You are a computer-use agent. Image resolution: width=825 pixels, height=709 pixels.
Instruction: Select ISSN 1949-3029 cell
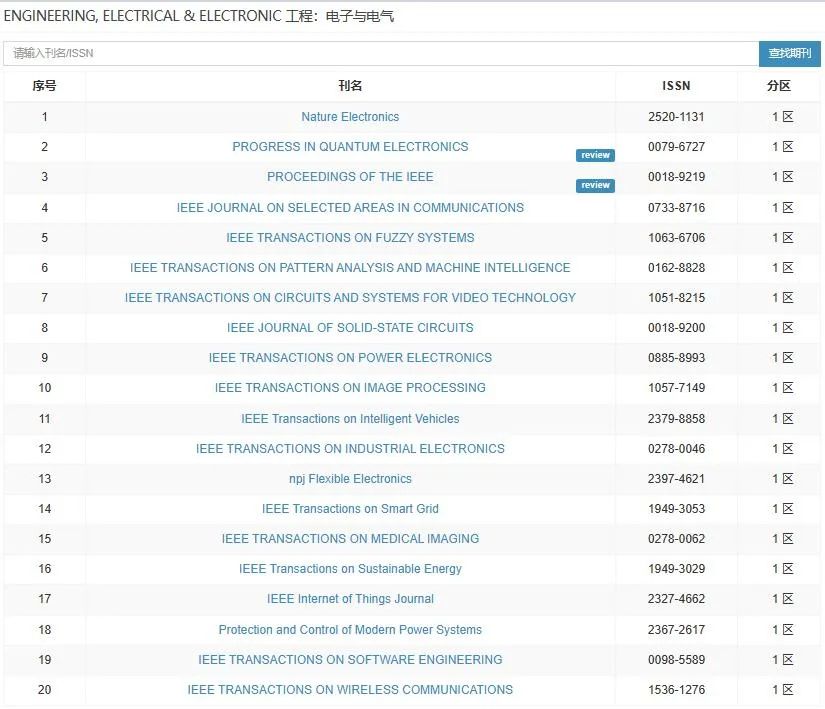[x=676, y=569]
